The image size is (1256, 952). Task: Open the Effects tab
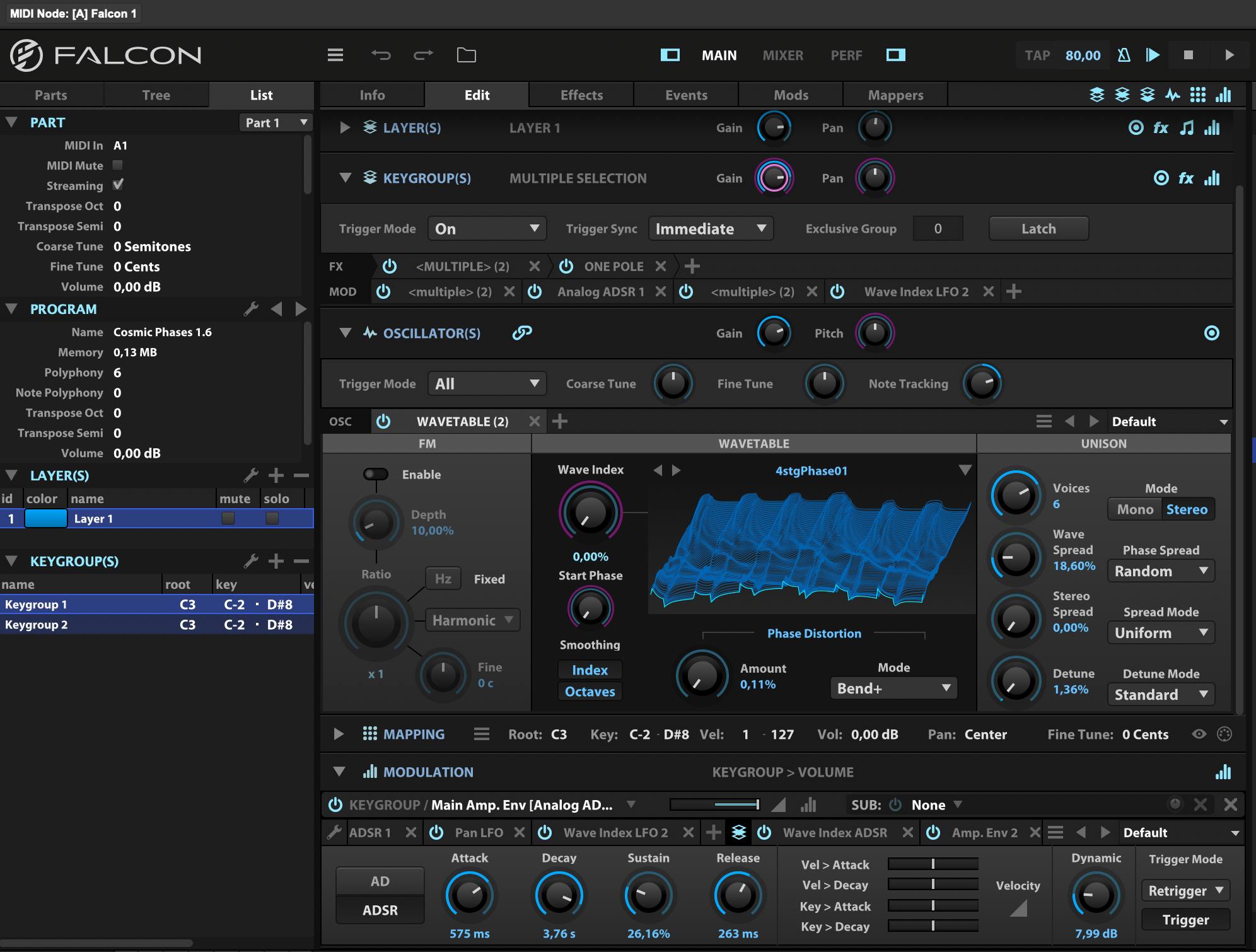pos(581,95)
